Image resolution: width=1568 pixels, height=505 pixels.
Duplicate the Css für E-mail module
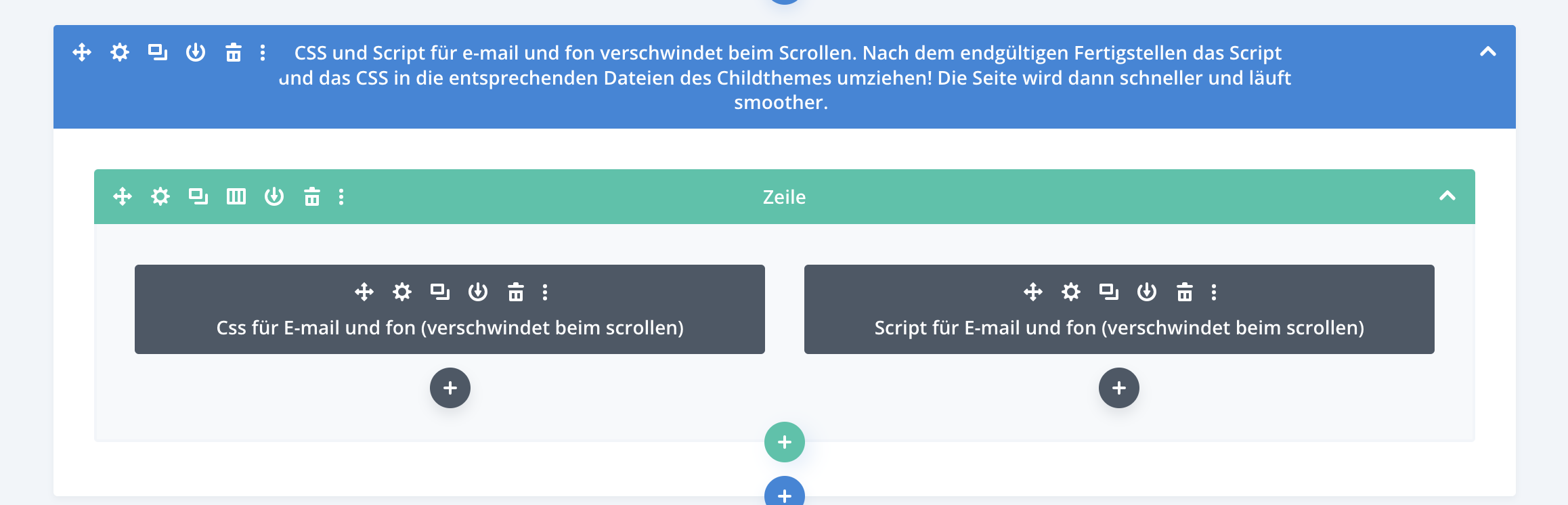point(440,292)
